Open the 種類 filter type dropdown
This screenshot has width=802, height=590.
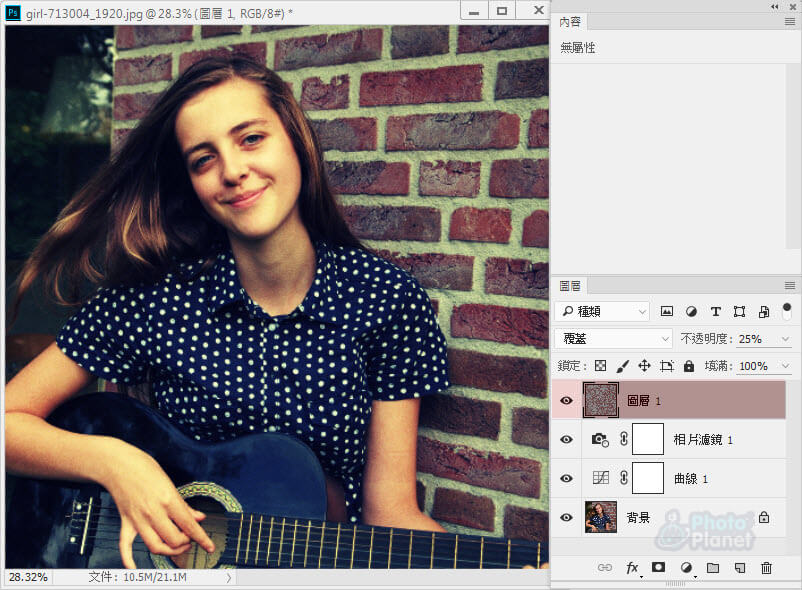point(603,311)
